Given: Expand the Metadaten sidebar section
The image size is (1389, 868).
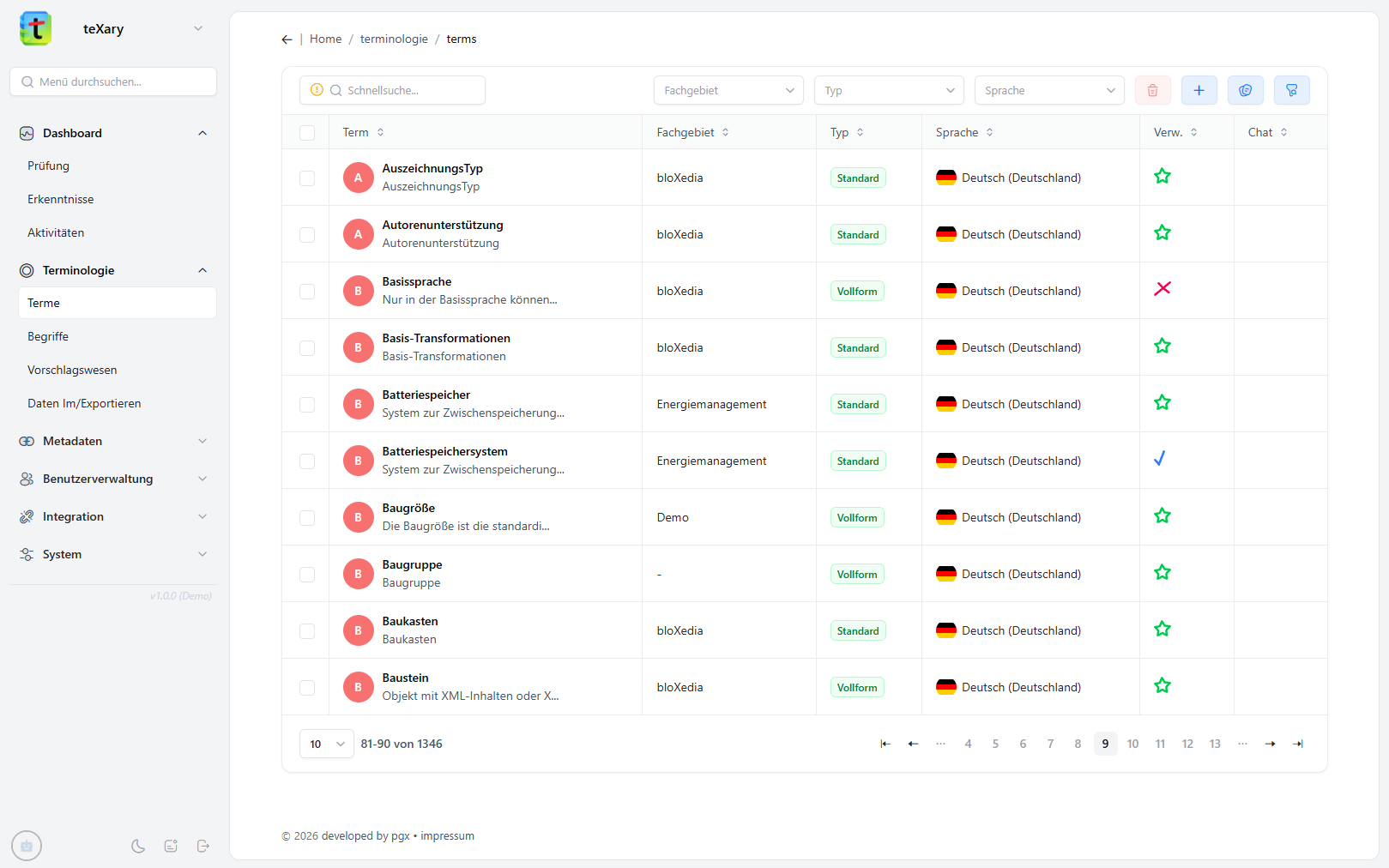Looking at the screenshot, I should pyautogui.click(x=113, y=441).
